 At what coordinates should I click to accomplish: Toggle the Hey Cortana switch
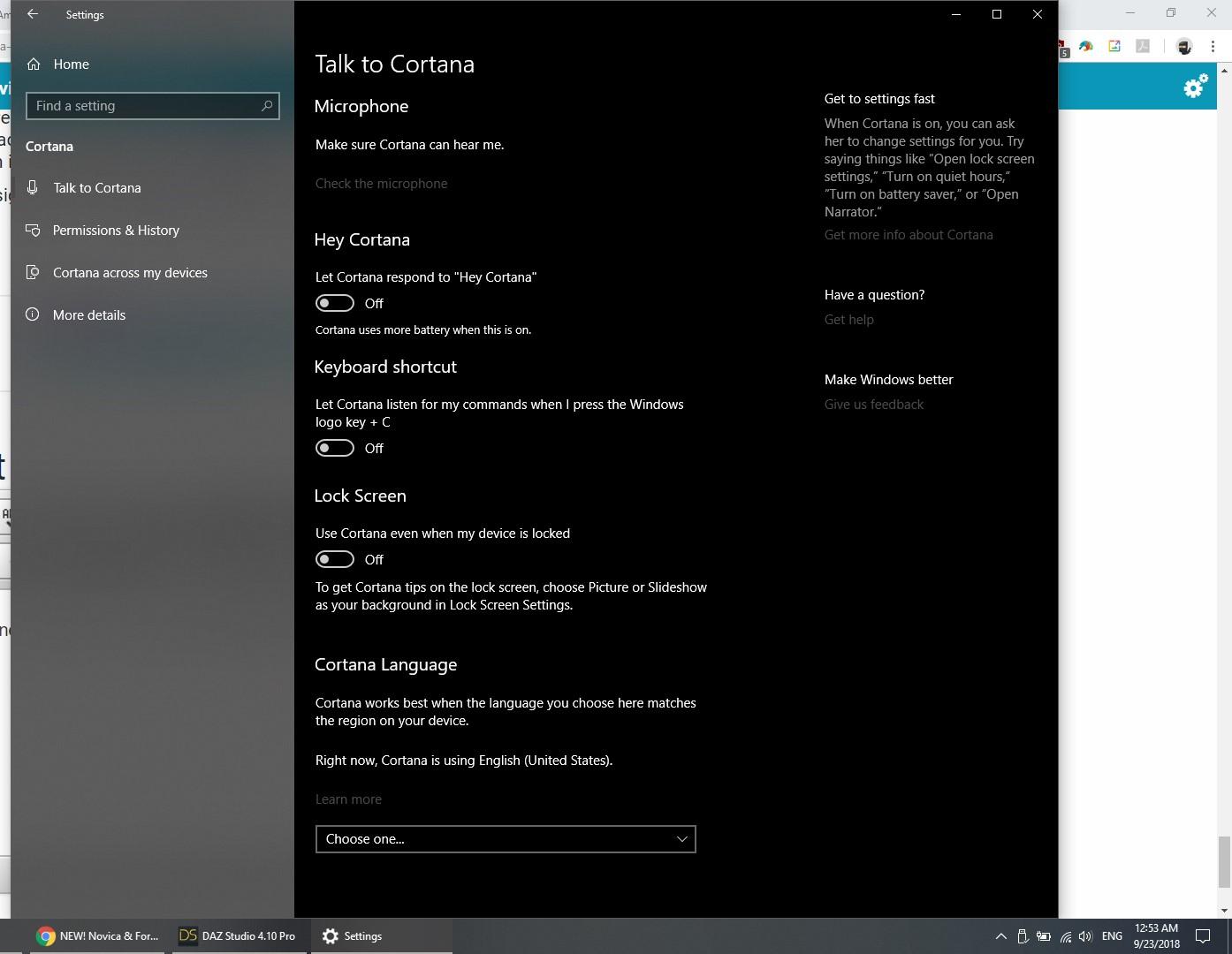click(335, 303)
